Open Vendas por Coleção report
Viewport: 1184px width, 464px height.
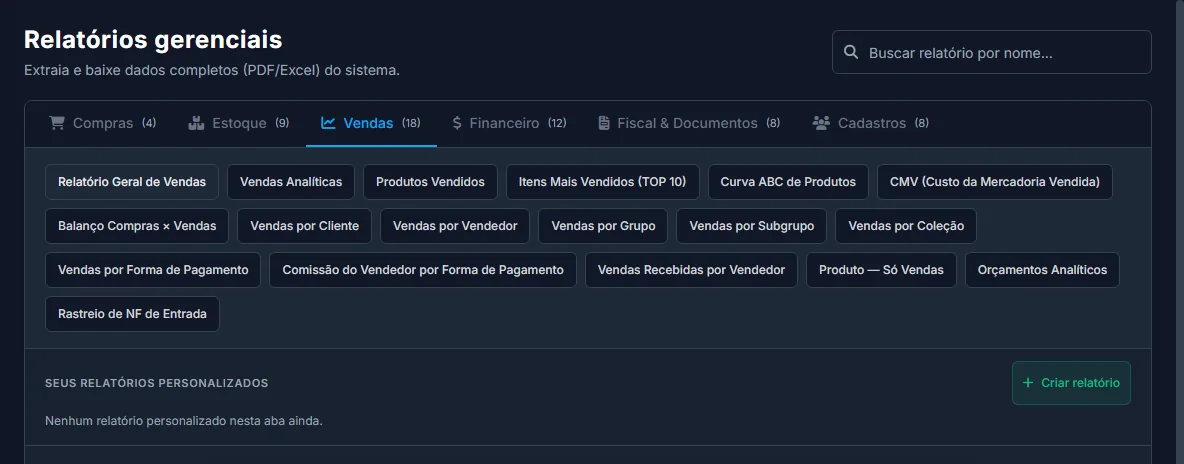[906, 226]
